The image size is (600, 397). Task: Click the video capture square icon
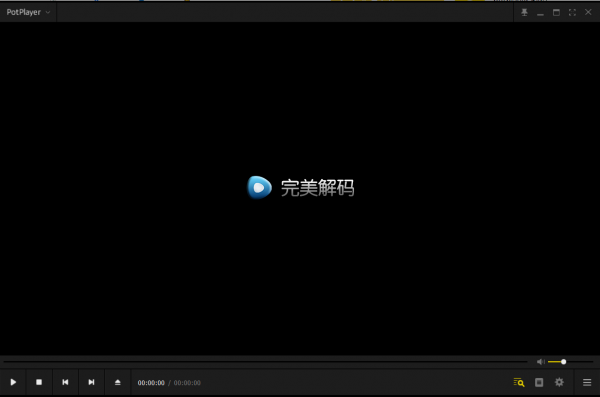point(539,382)
